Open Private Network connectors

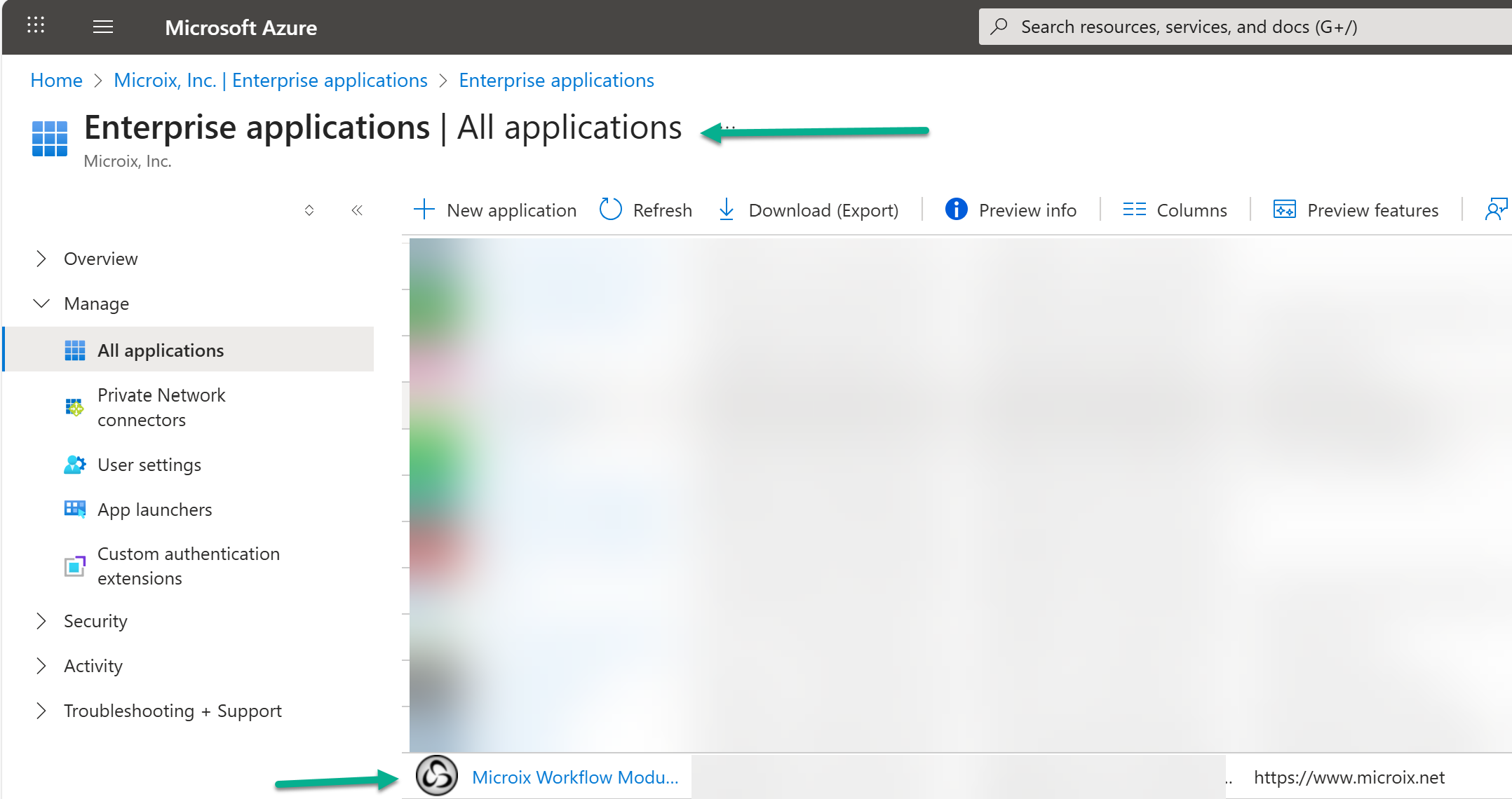pyautogui.click(x=161, y=407)
